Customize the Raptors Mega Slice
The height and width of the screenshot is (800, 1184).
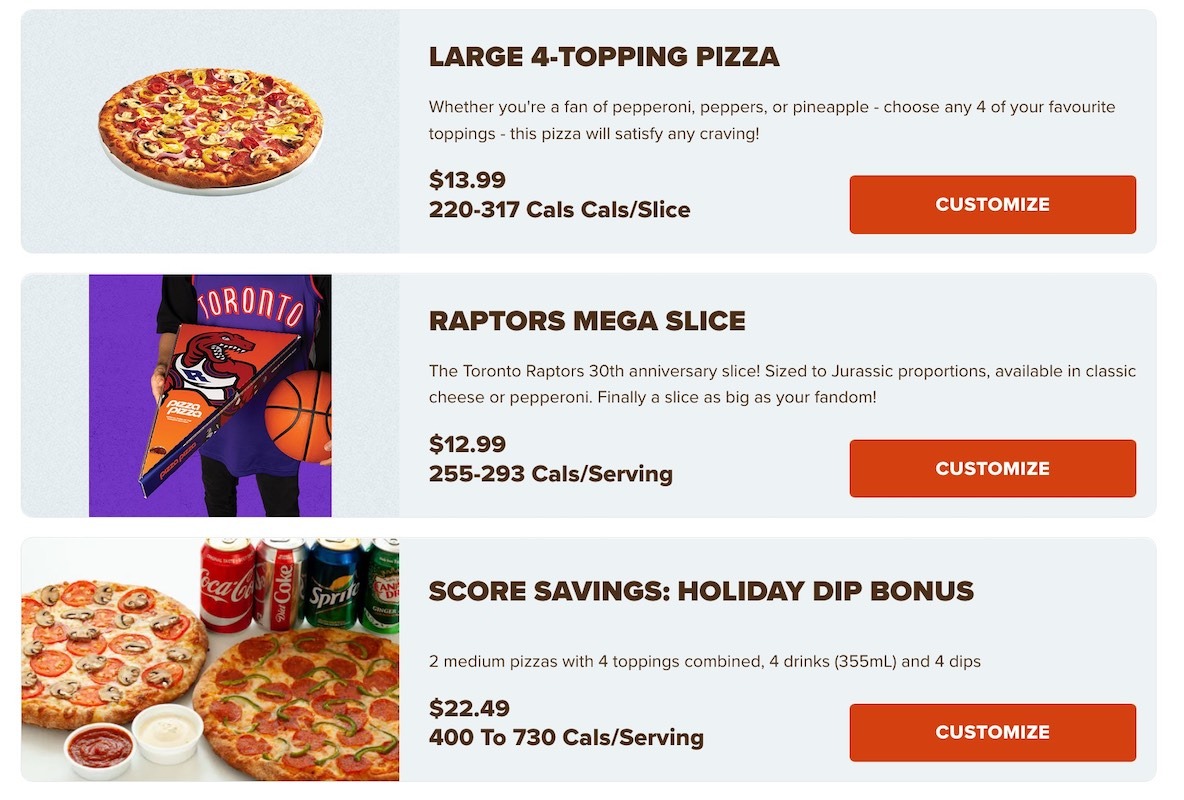click(x=992, y=469)
